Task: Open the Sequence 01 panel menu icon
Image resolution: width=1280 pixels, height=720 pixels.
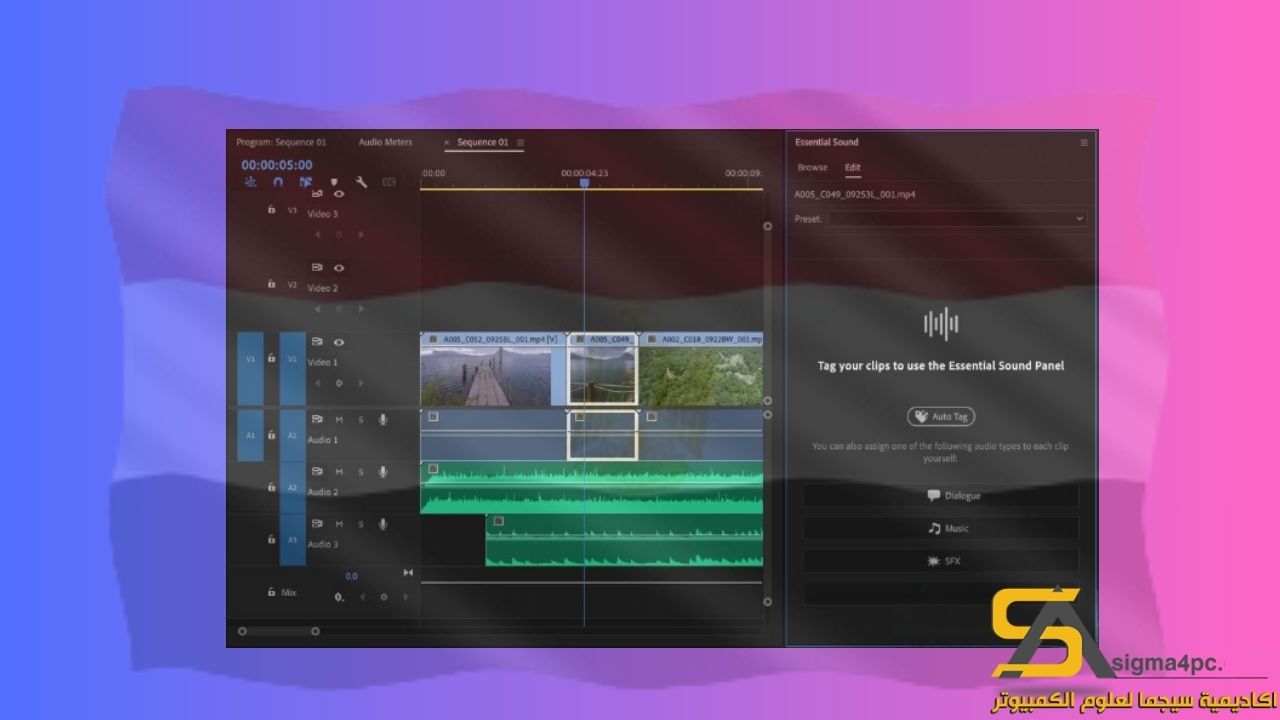Action: (520, 143)
